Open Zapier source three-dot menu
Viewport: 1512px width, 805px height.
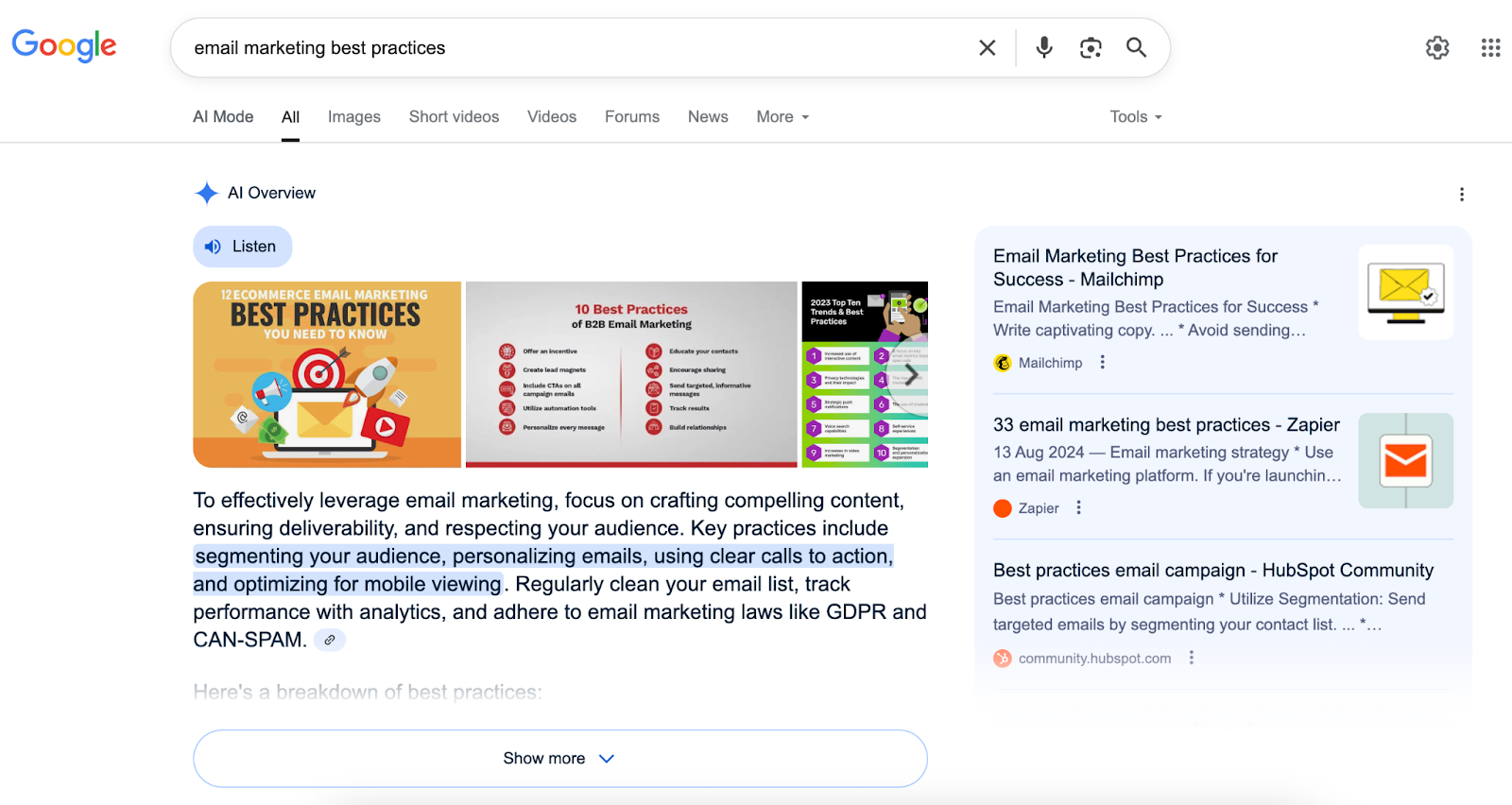[x=1078, y=507]
